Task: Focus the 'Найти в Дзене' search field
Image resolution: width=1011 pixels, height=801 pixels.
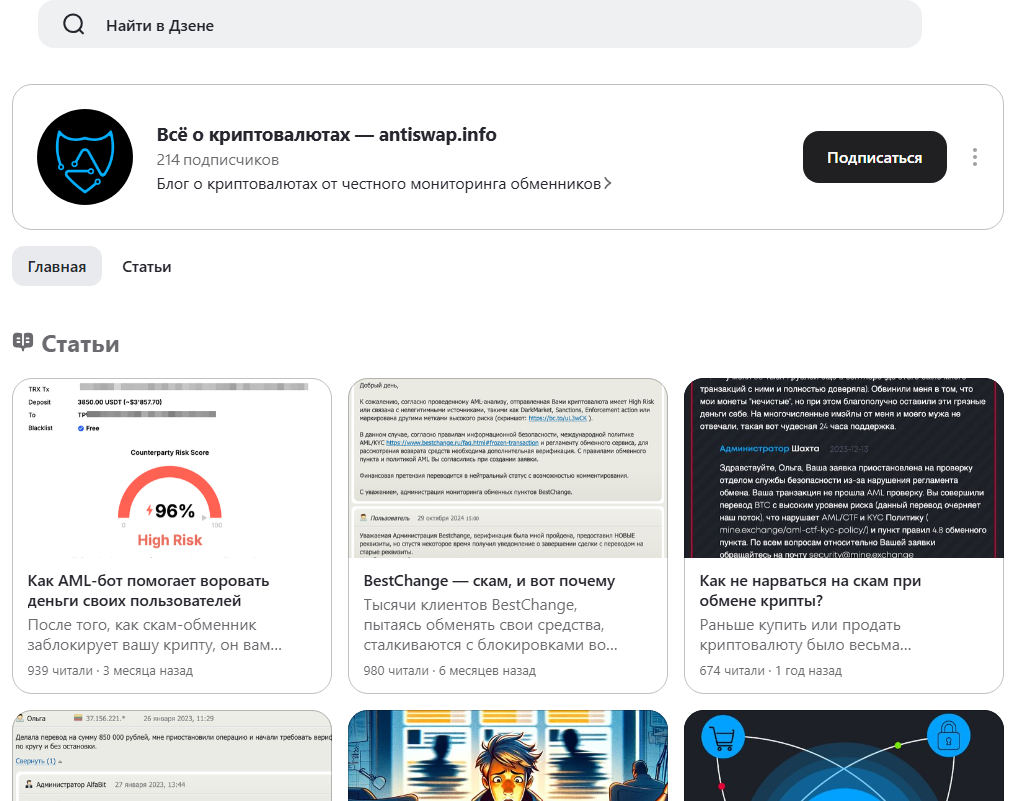Action: tap(480, 24)
